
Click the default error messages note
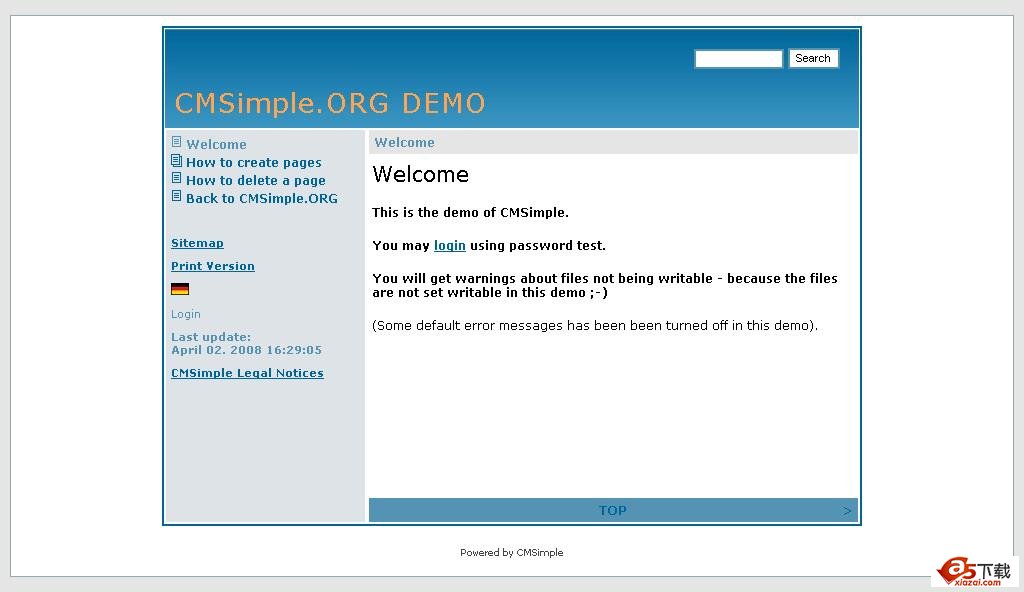(594, 325)
